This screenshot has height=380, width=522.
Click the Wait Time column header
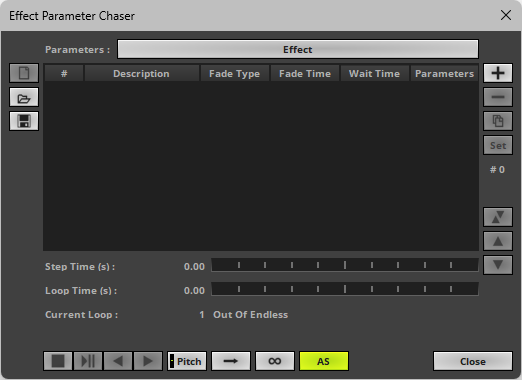click(x=374, y=73)
